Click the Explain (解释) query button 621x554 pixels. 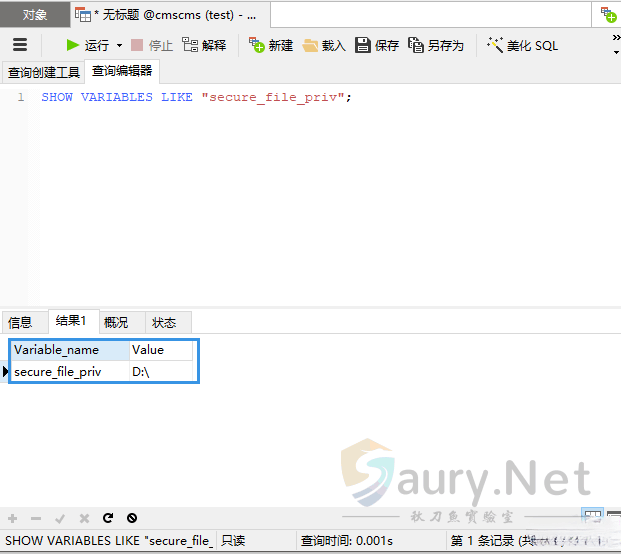pos(204,45)
